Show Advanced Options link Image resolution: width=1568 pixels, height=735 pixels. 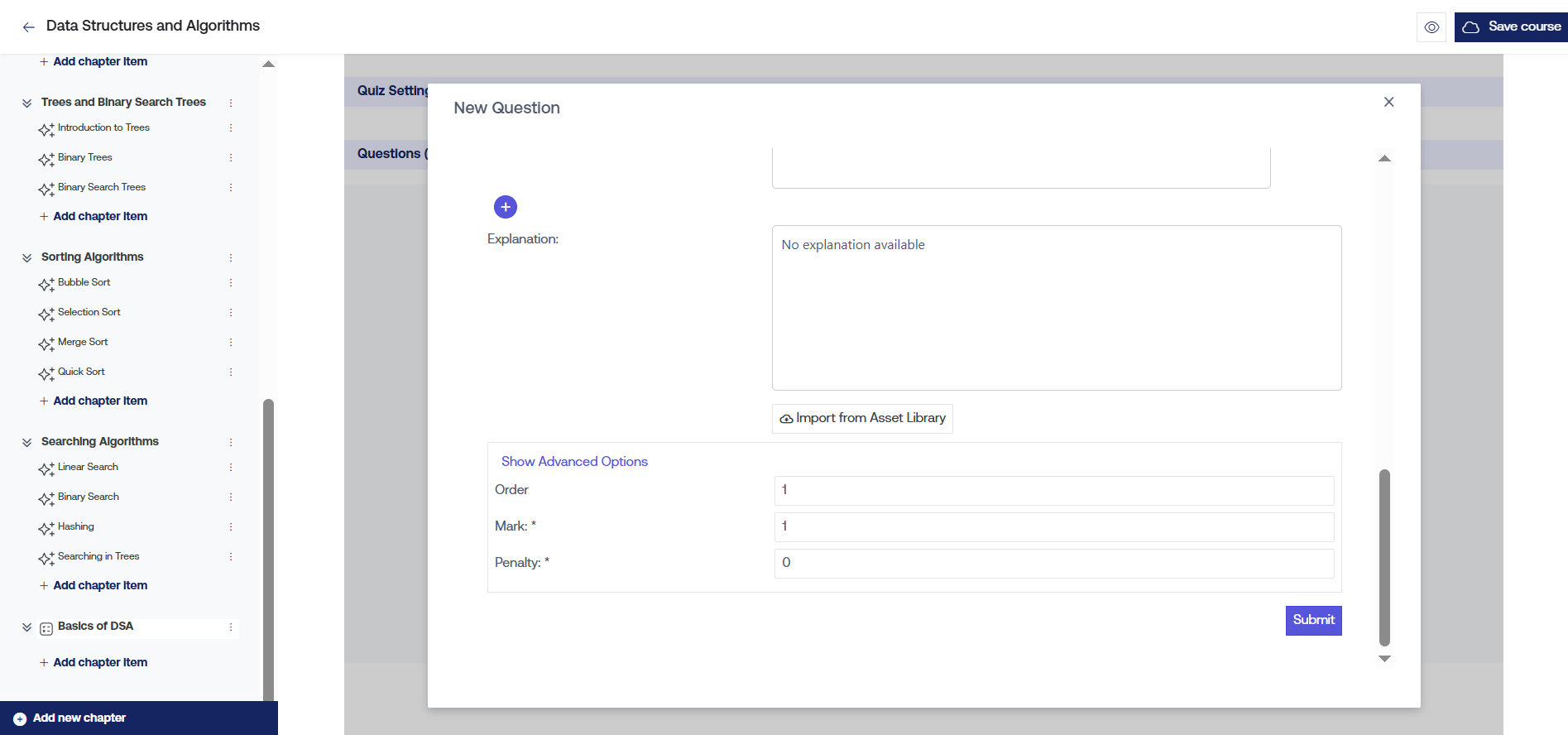click(x=574, y=462)
